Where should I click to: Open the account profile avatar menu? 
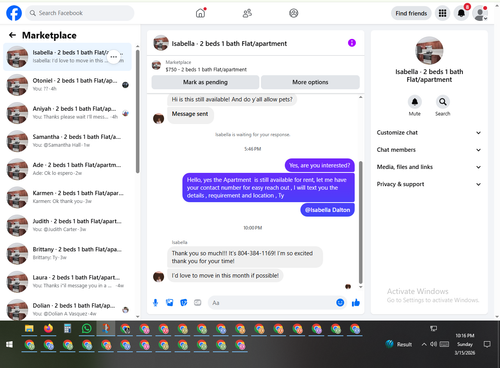click(480, 13)
